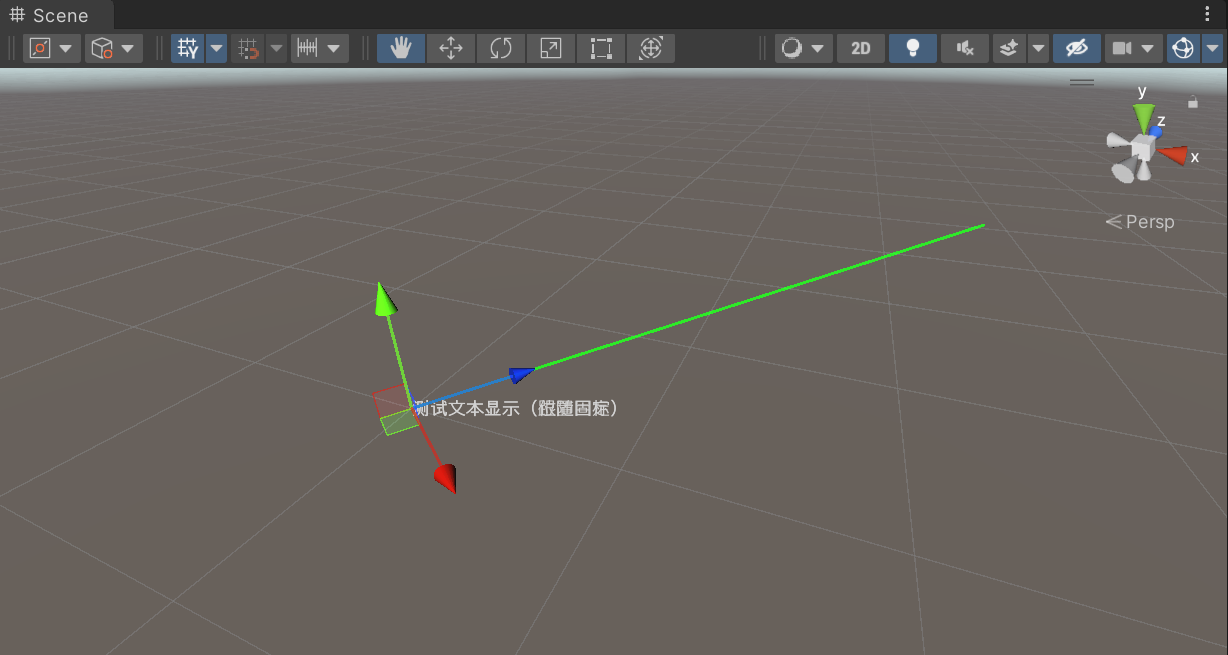Viewport: 1228px width, 655px height.
Task: Select the Move tool
Action: click(451, 48)
